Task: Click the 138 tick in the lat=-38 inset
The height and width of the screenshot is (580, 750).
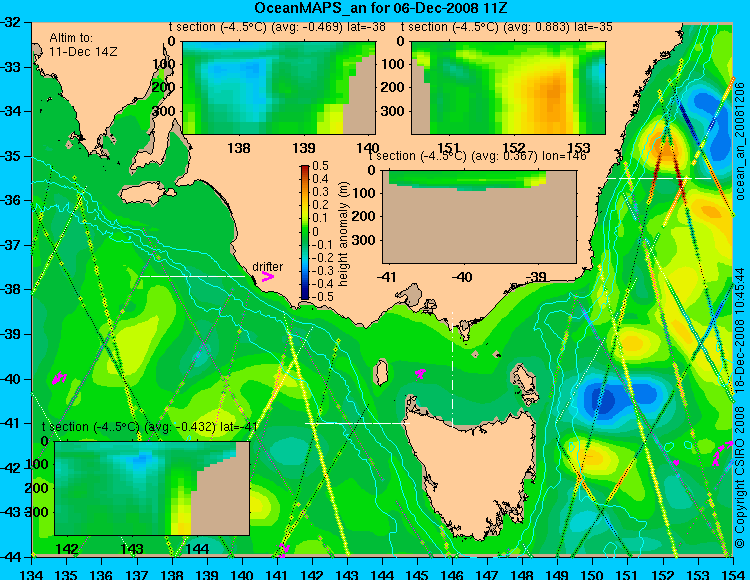Action: 239,148
